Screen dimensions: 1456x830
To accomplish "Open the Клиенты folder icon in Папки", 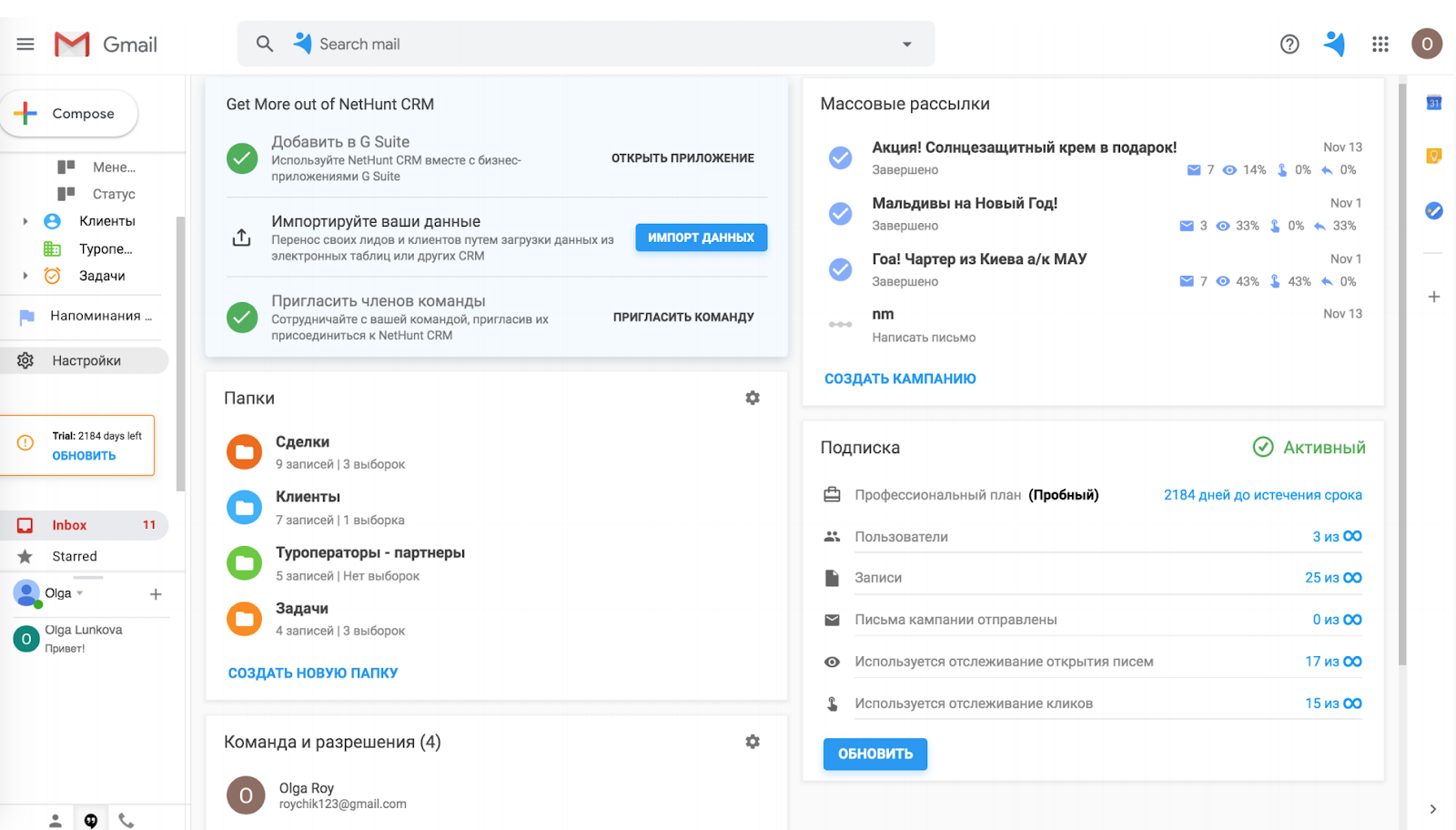I will point(244,508).
